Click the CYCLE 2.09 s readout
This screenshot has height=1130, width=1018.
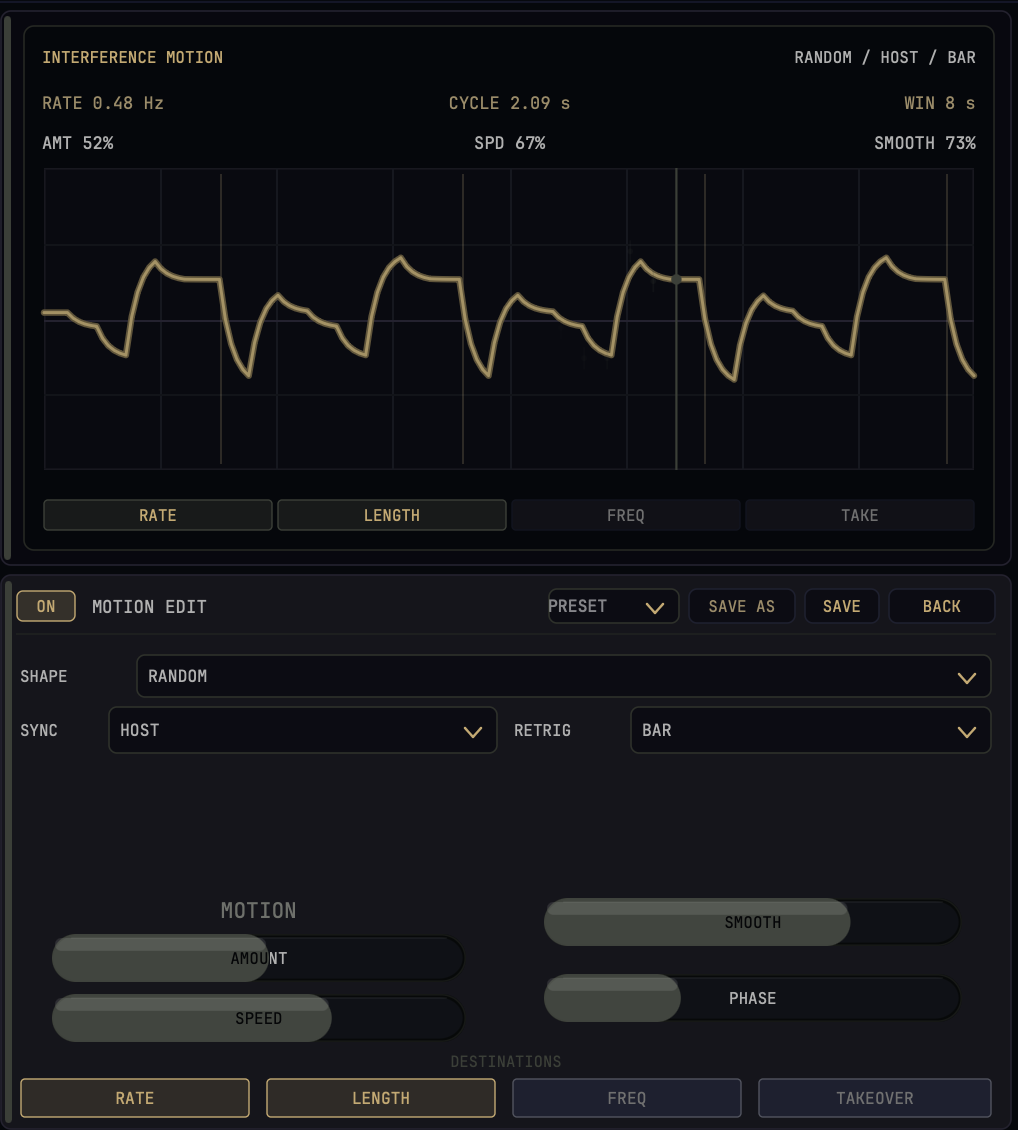pos(509,103)
